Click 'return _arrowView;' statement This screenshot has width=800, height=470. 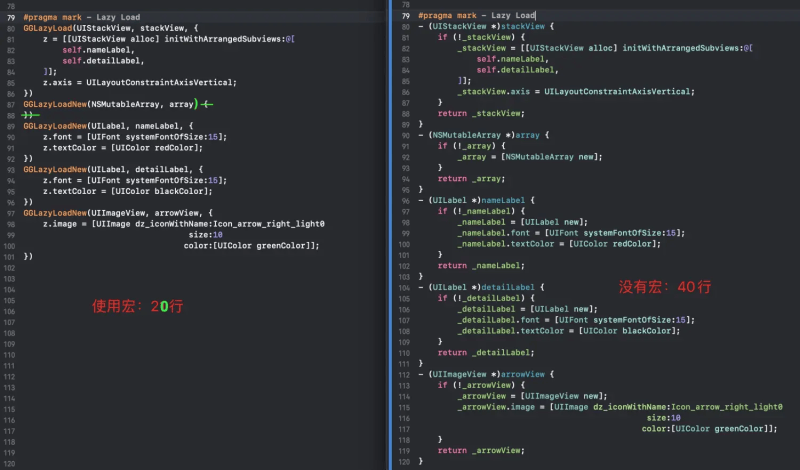(x=481, y=450)
